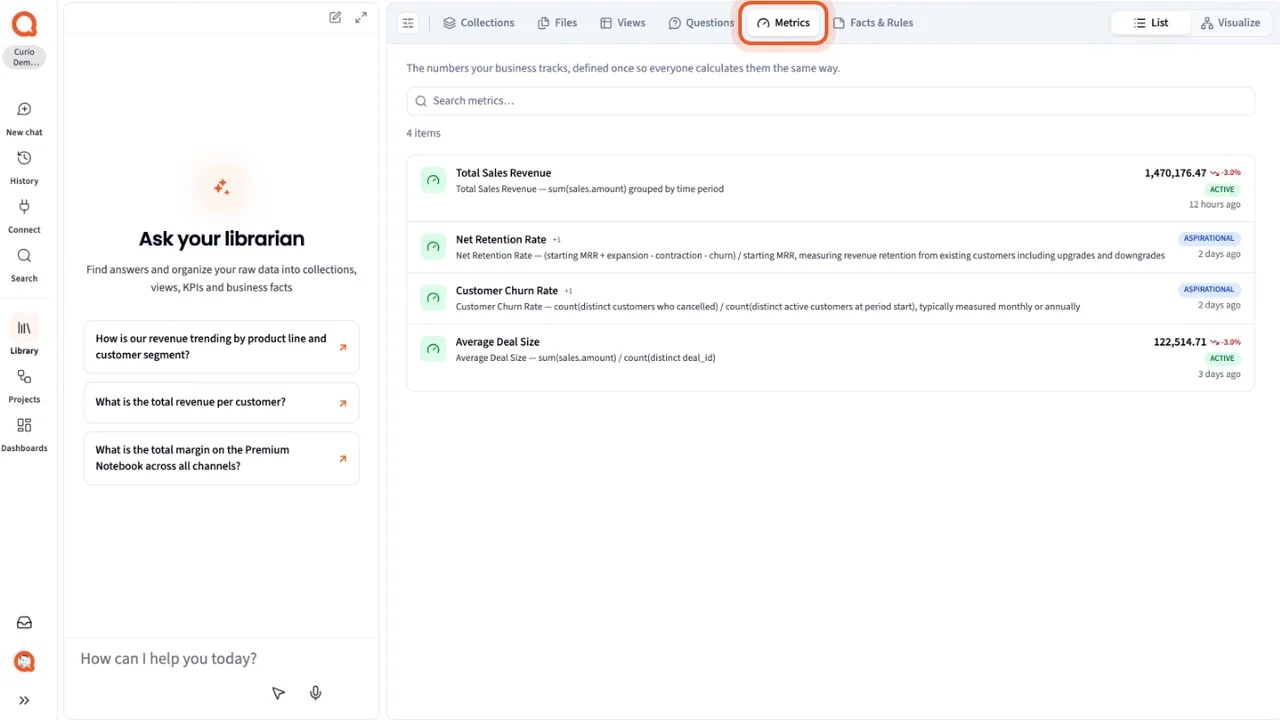This screenshot has height=720, width=1280.
Task: Click the Curio logo
Action: (24, 24)
